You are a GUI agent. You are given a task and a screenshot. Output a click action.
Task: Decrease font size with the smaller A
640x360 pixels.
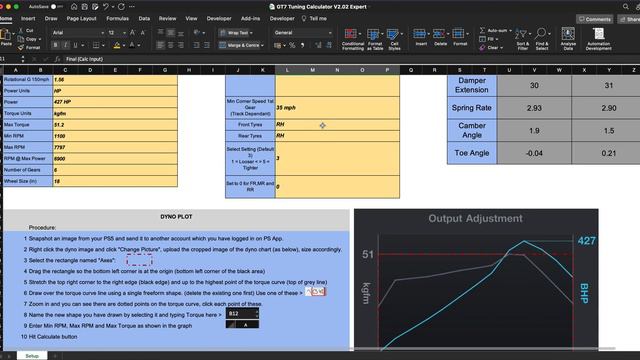point(142,33)
